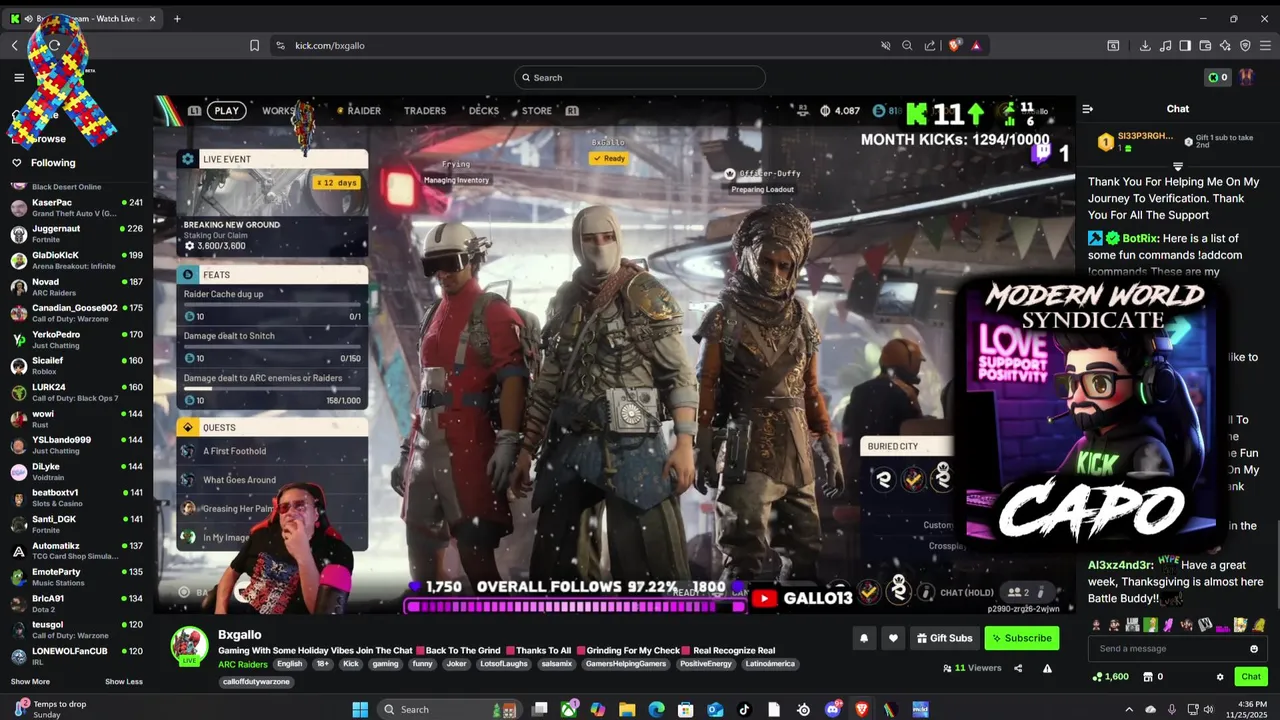The image size is (1280, 720).
Task: Open the emoji picker in message box
Action: point(1254,649)
